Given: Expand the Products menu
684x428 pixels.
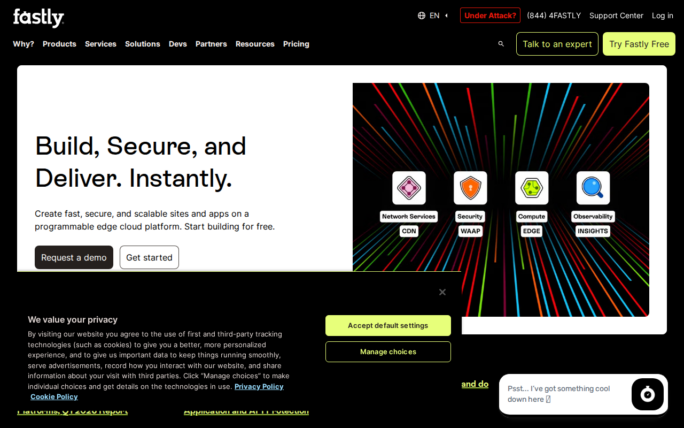Looking at the screenshot, I should coord(59,44).
